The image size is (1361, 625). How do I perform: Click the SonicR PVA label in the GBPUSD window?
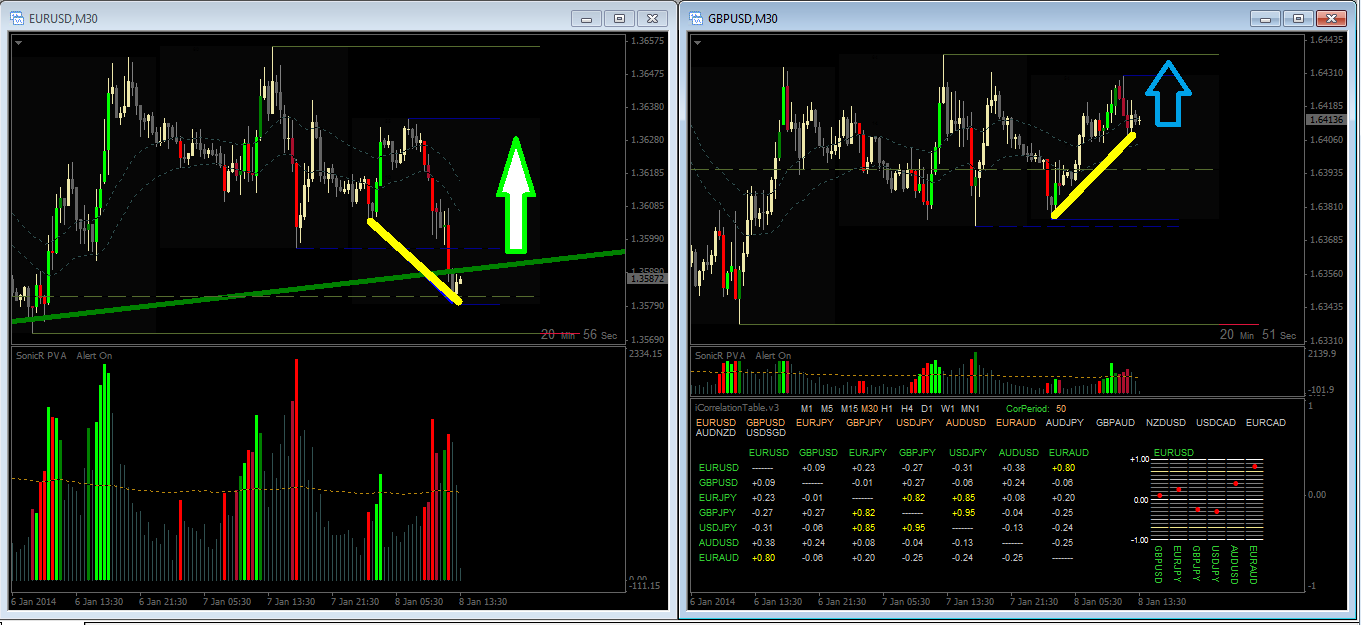click(720, 356)
